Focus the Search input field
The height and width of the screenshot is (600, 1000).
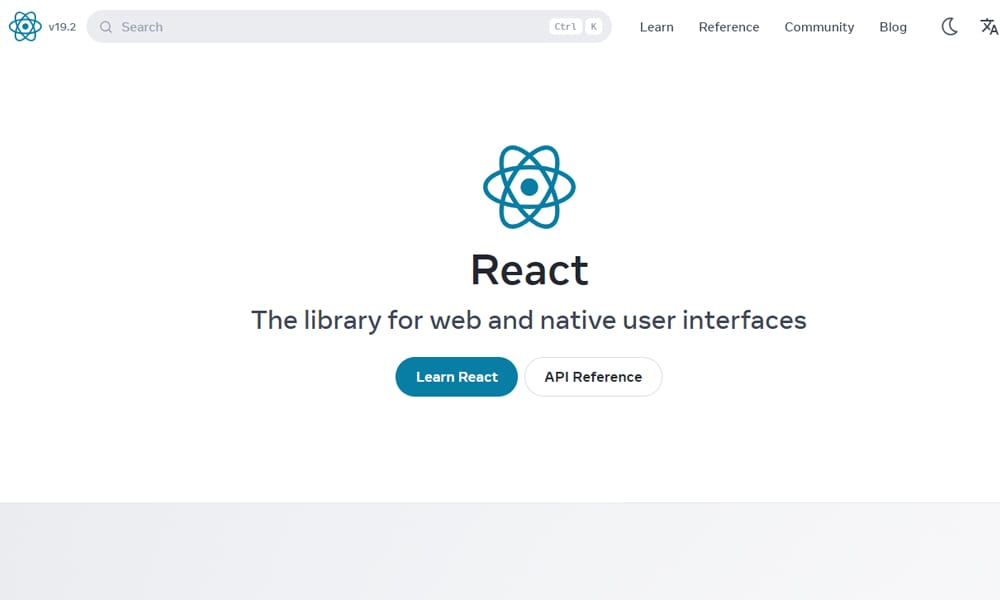tap(349, 26)
